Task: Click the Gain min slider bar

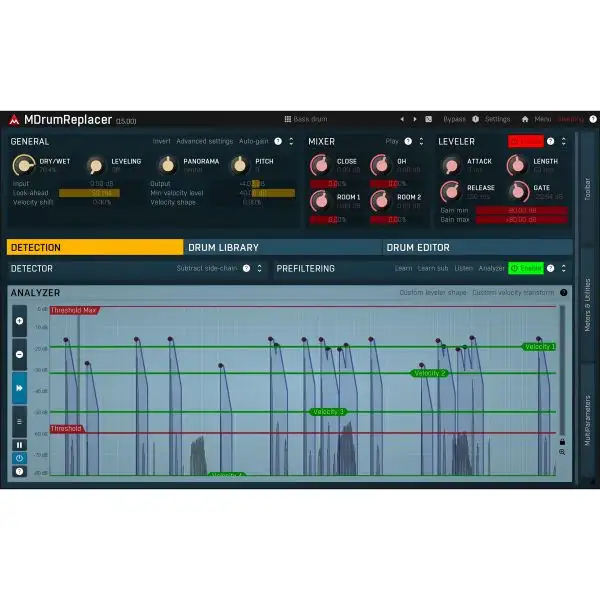Action: coord(522,210)
